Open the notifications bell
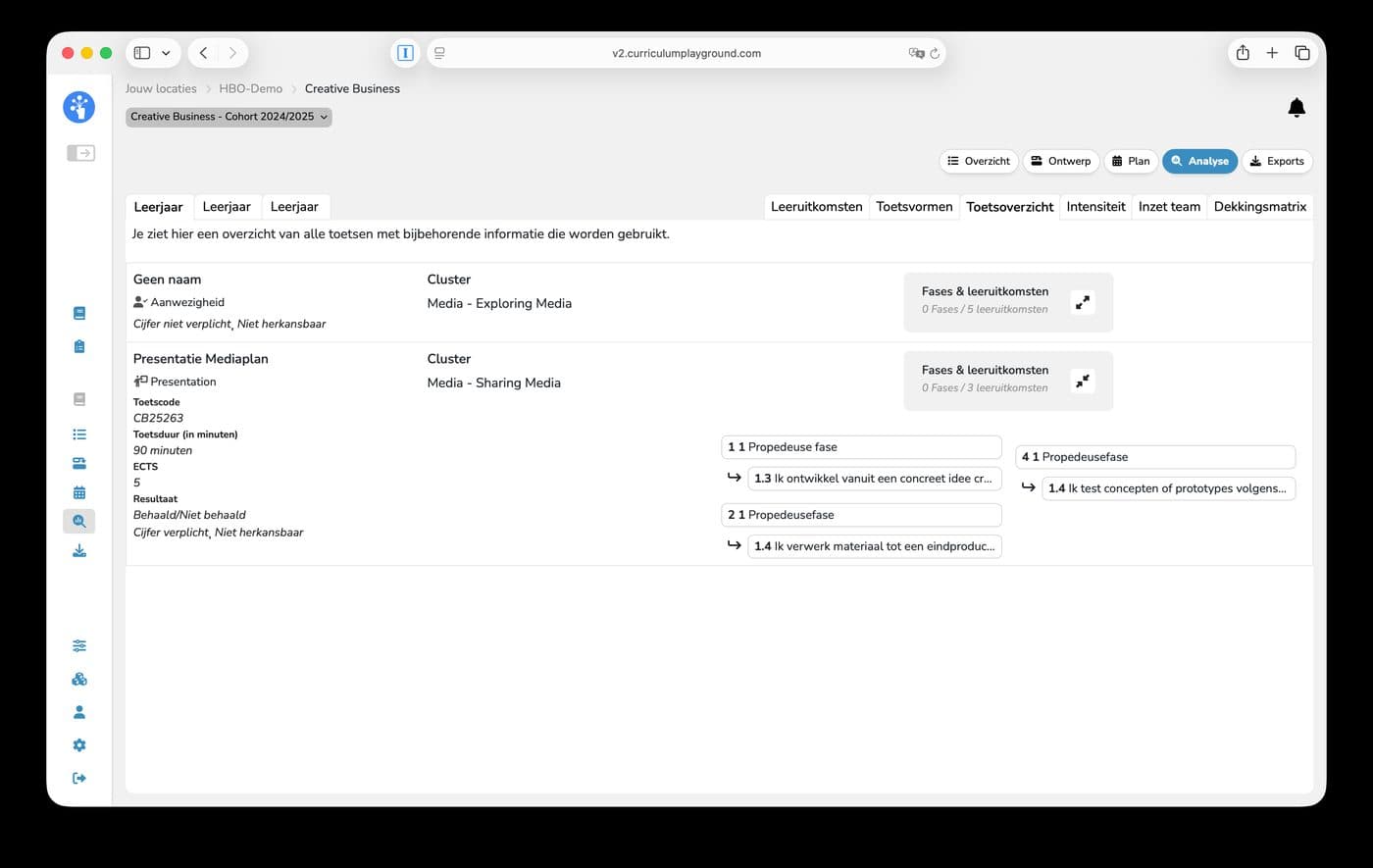Viewport: 1373px width, 868px height. (x=1297, y=108)
